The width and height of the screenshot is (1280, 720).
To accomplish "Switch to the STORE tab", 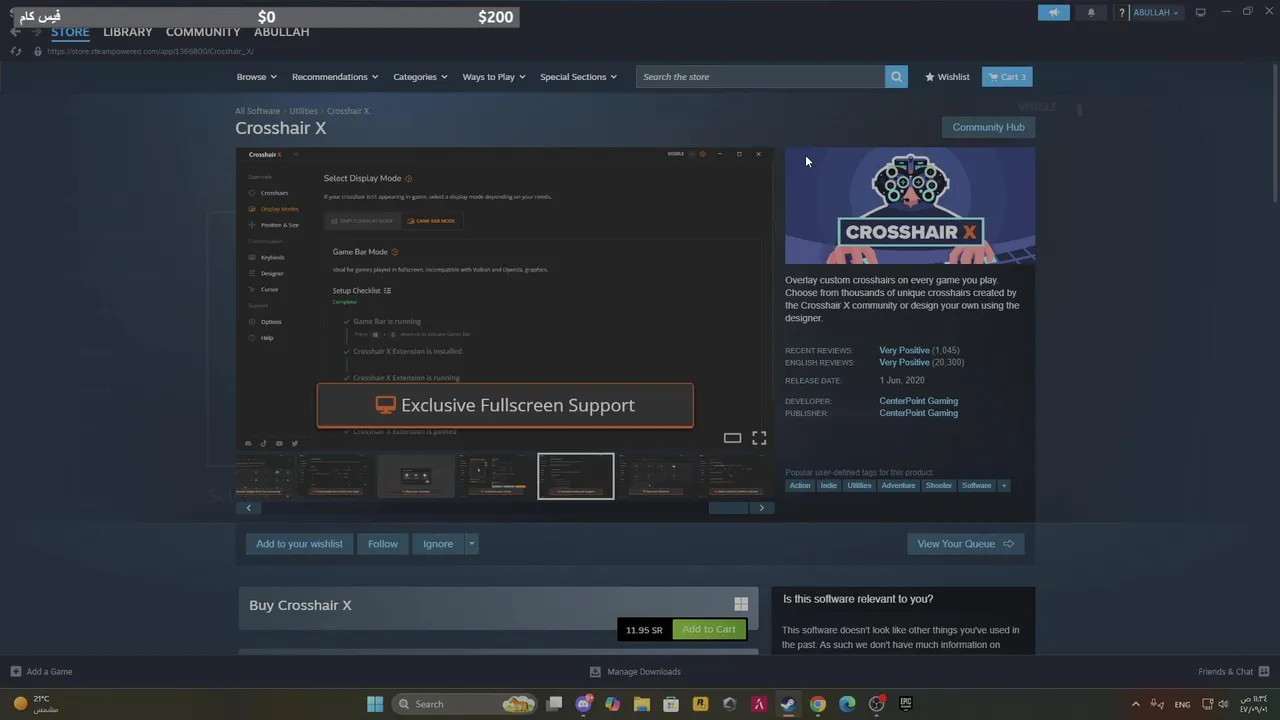I will click(x=70, y=32).
